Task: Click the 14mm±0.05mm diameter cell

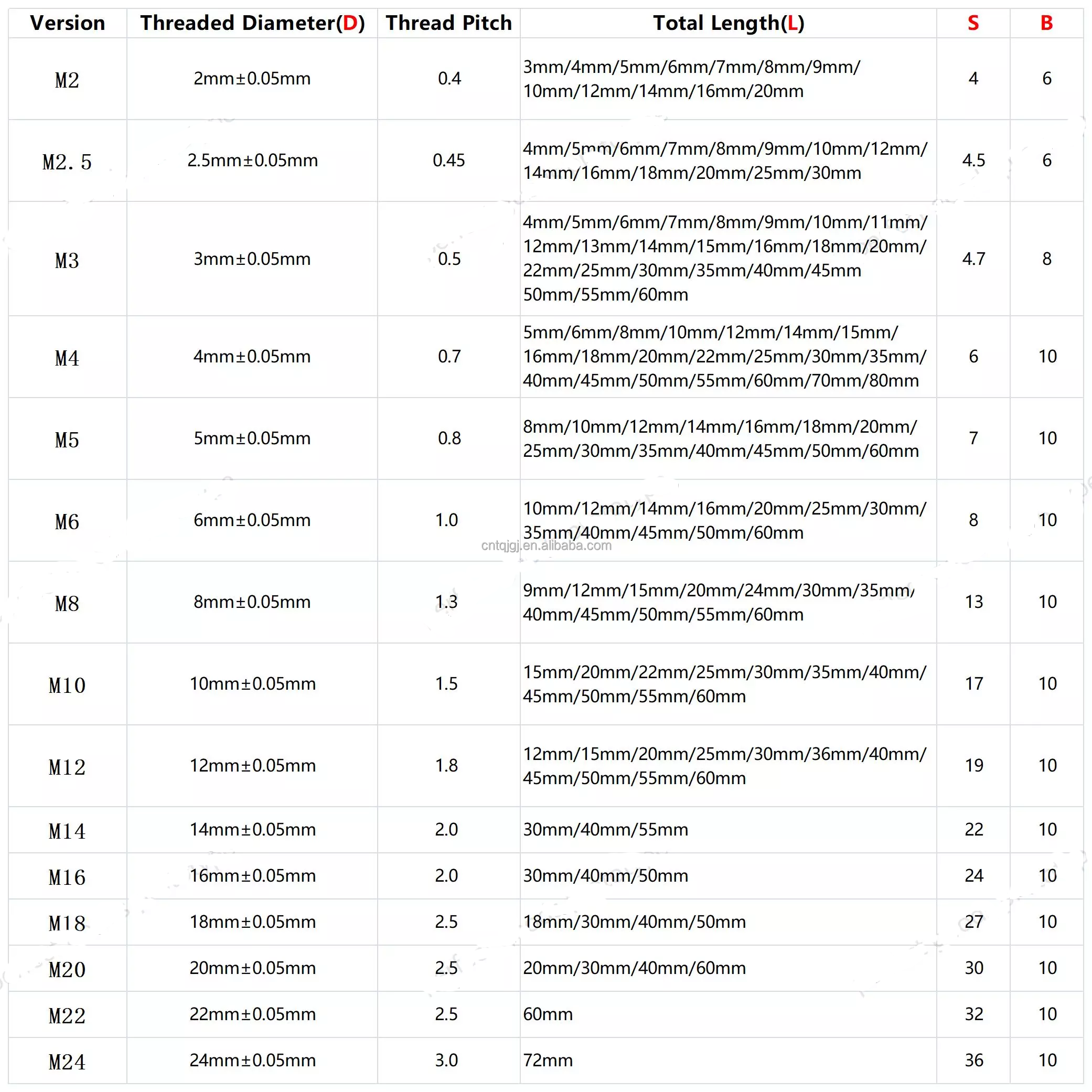Action: point(253,830)
